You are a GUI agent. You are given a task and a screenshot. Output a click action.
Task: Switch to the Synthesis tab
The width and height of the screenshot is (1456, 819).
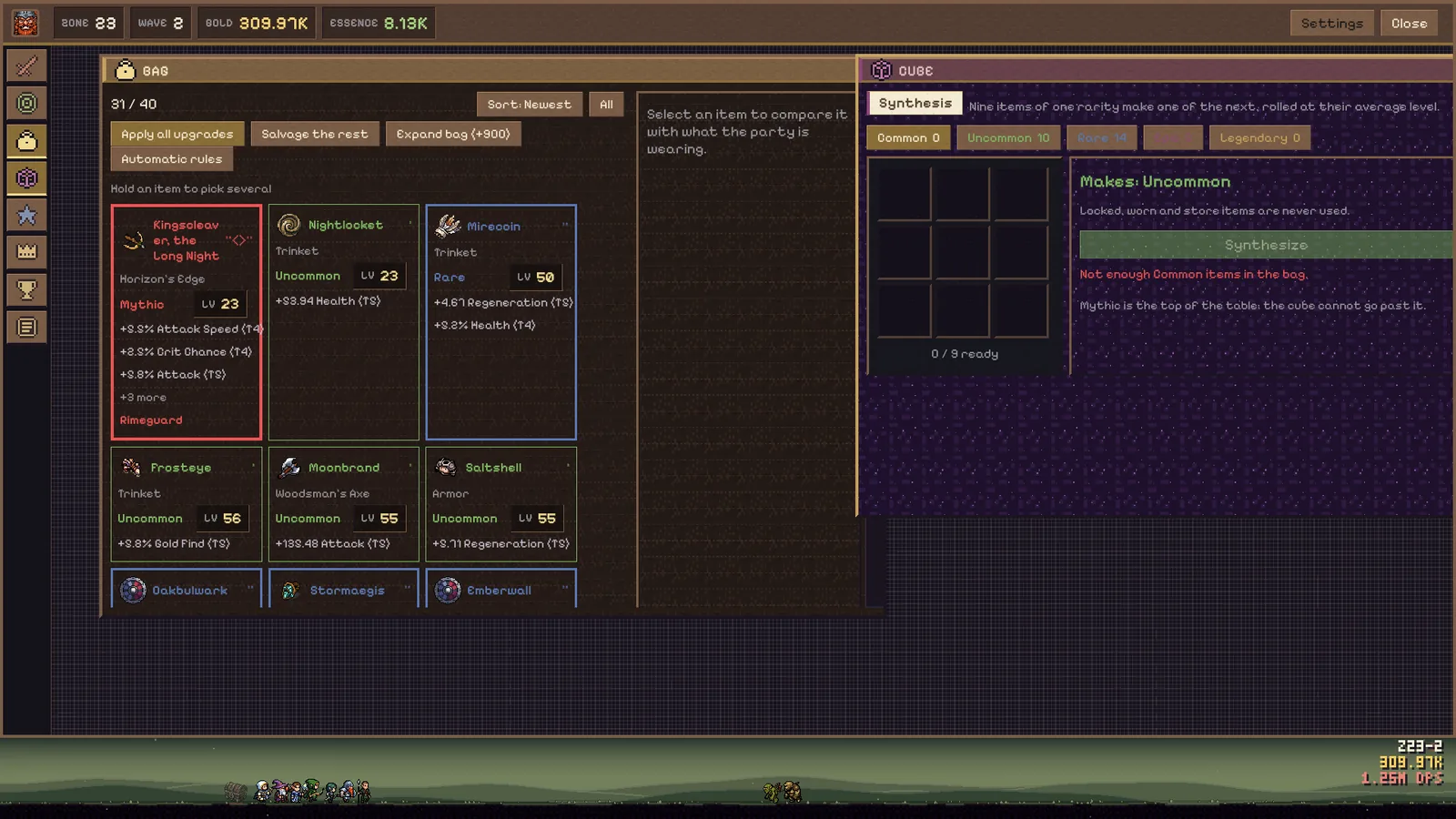(x=915, y=103)
